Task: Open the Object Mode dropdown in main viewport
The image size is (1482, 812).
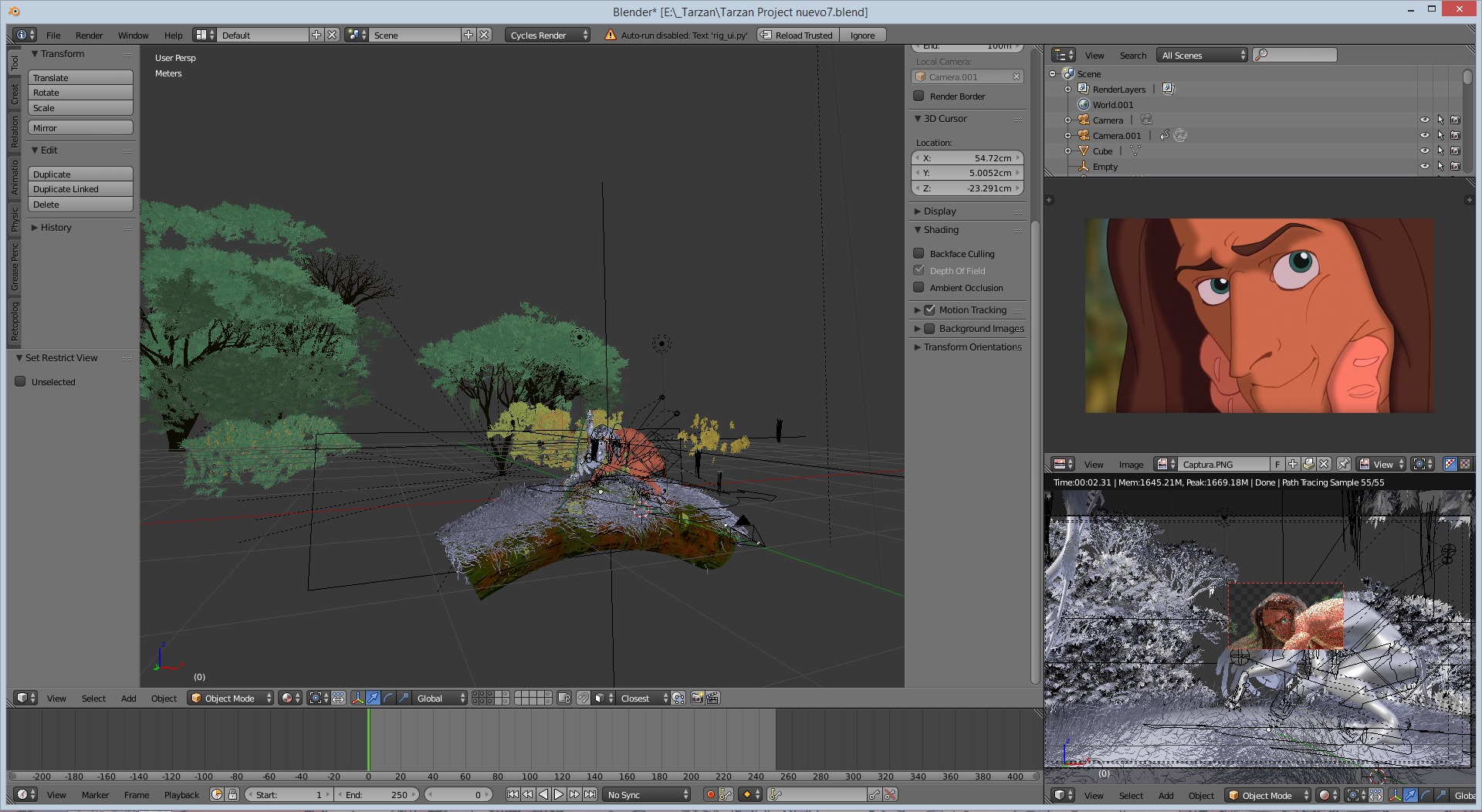Action: [x=231, y=698]
